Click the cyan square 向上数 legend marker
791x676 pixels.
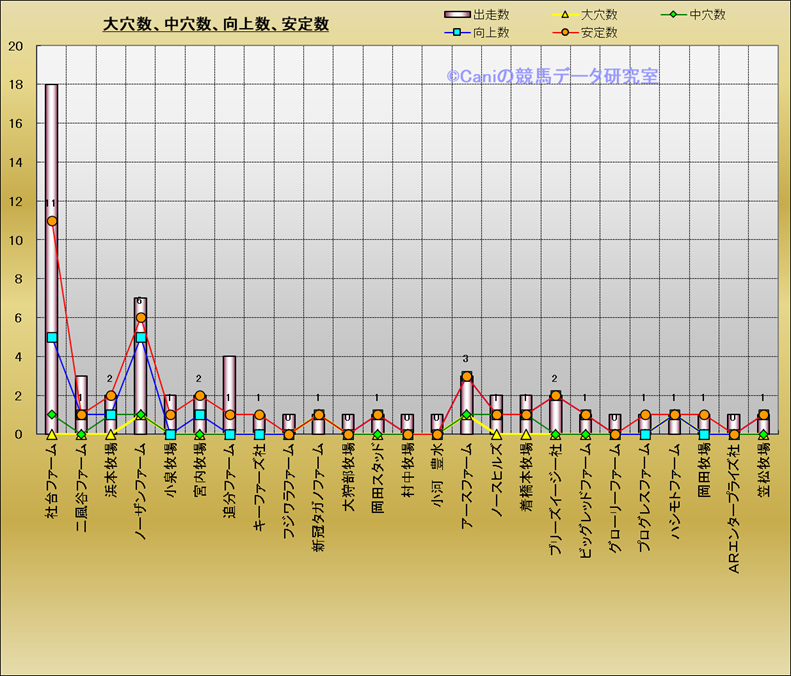pos(456,33)
